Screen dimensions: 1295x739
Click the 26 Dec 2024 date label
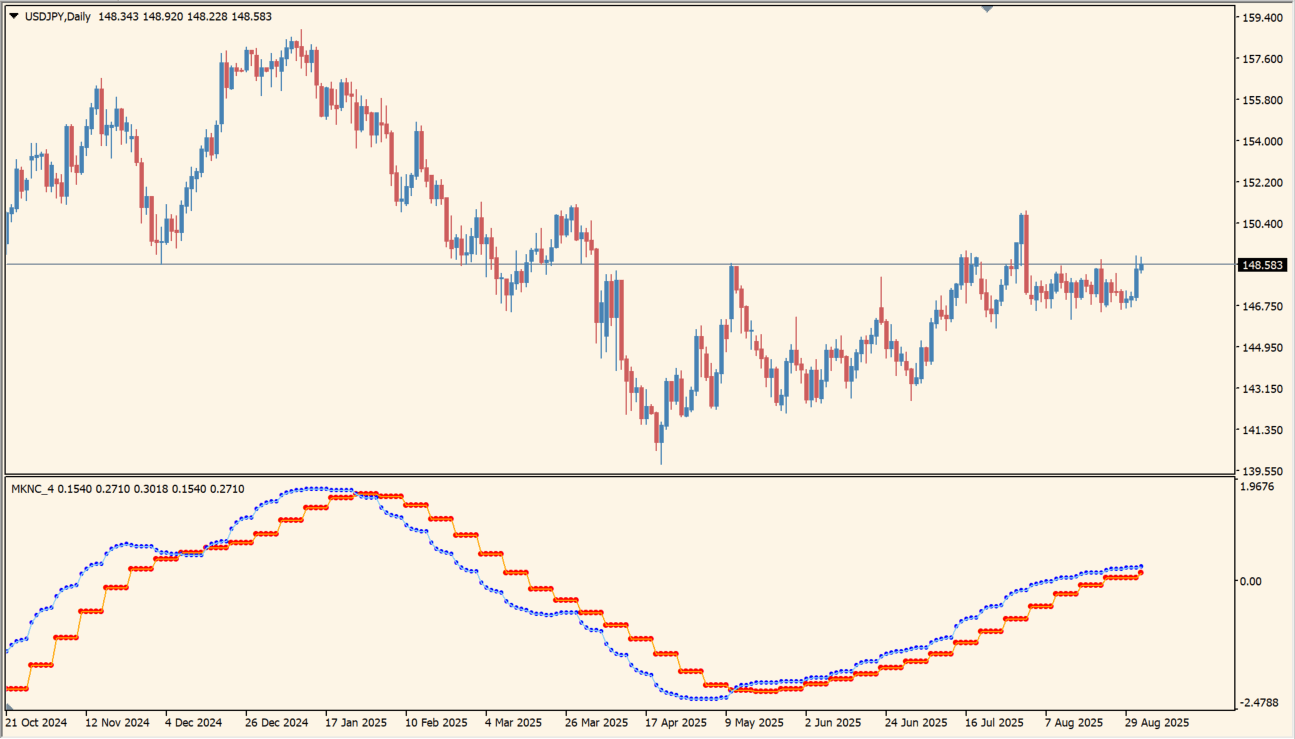pyautogui.click(x=277, y=722)
